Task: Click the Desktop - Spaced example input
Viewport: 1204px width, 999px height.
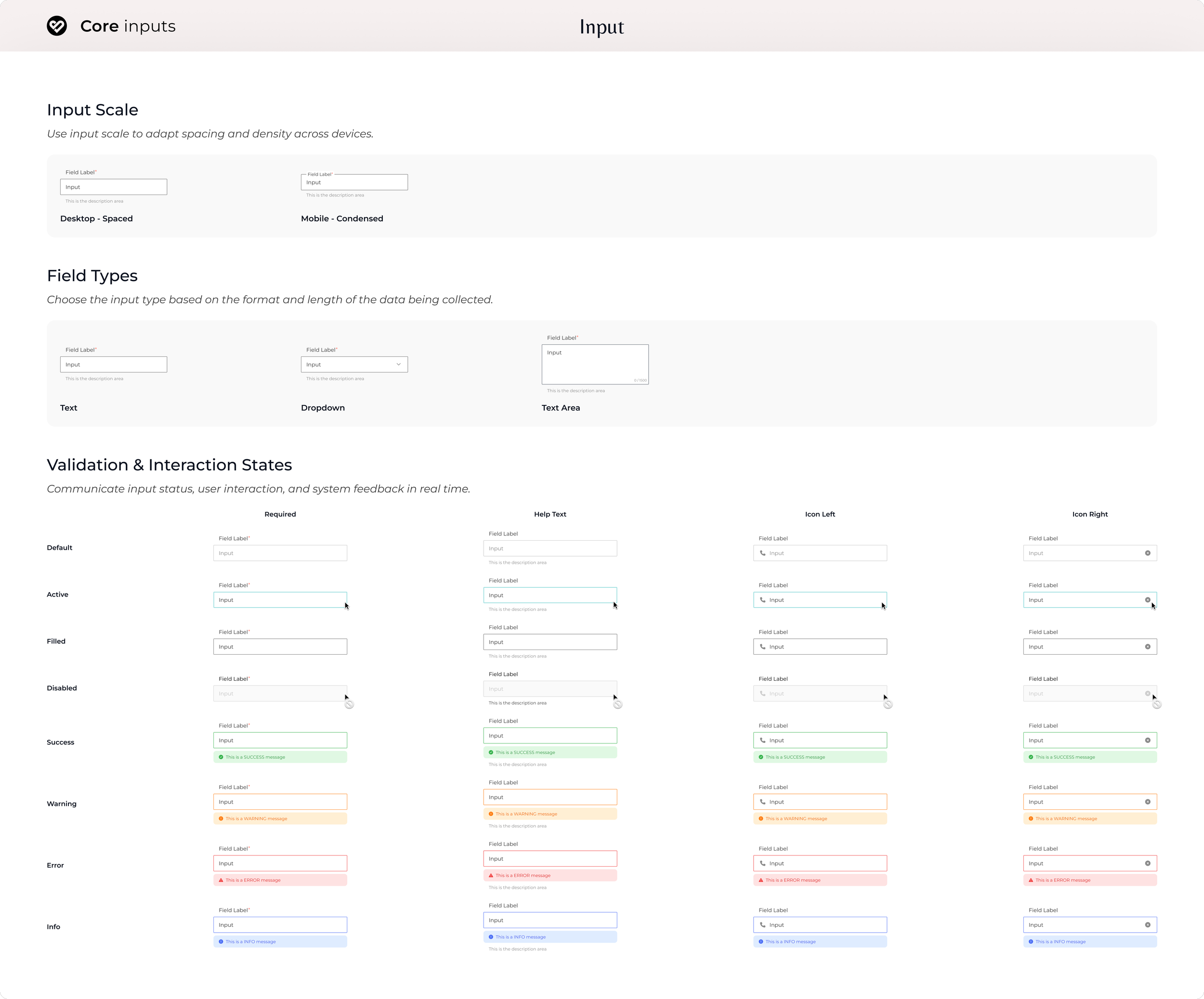Action: coord(114,187)
